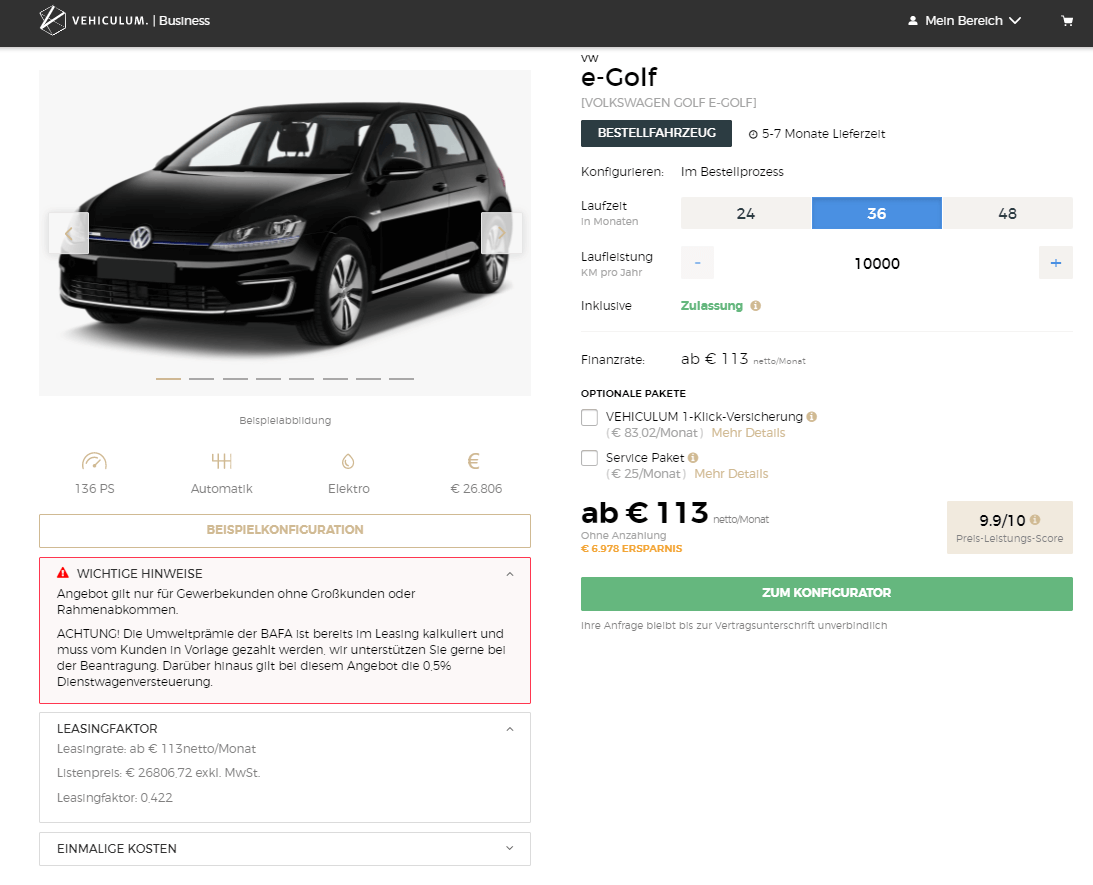The width and height of the screenshot is (1093, 885).
Task: Show previous car image arrow
Action: (x=68, y=233)
